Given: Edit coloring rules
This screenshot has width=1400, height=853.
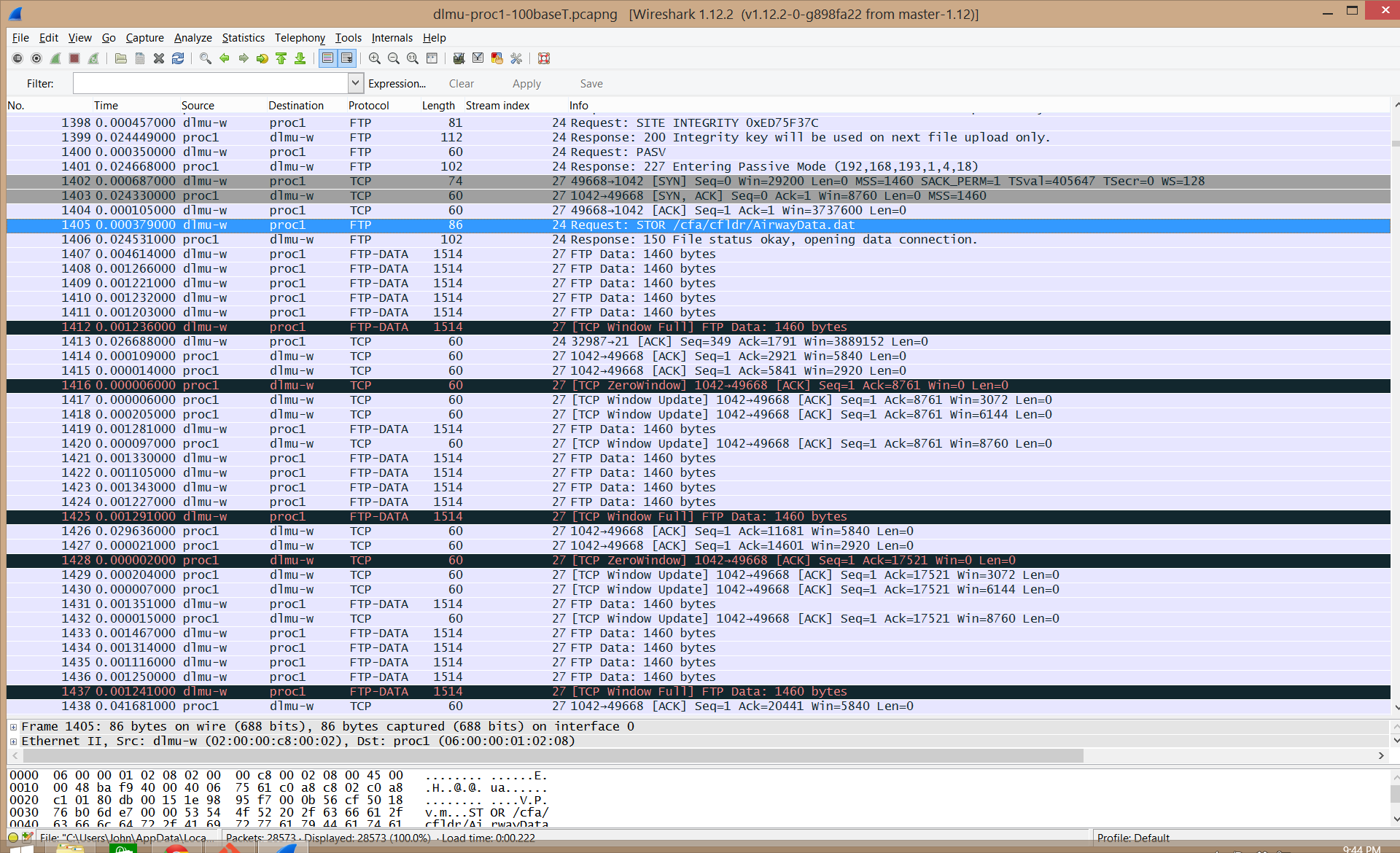Looking at the screenshot, I should point(497,58).
